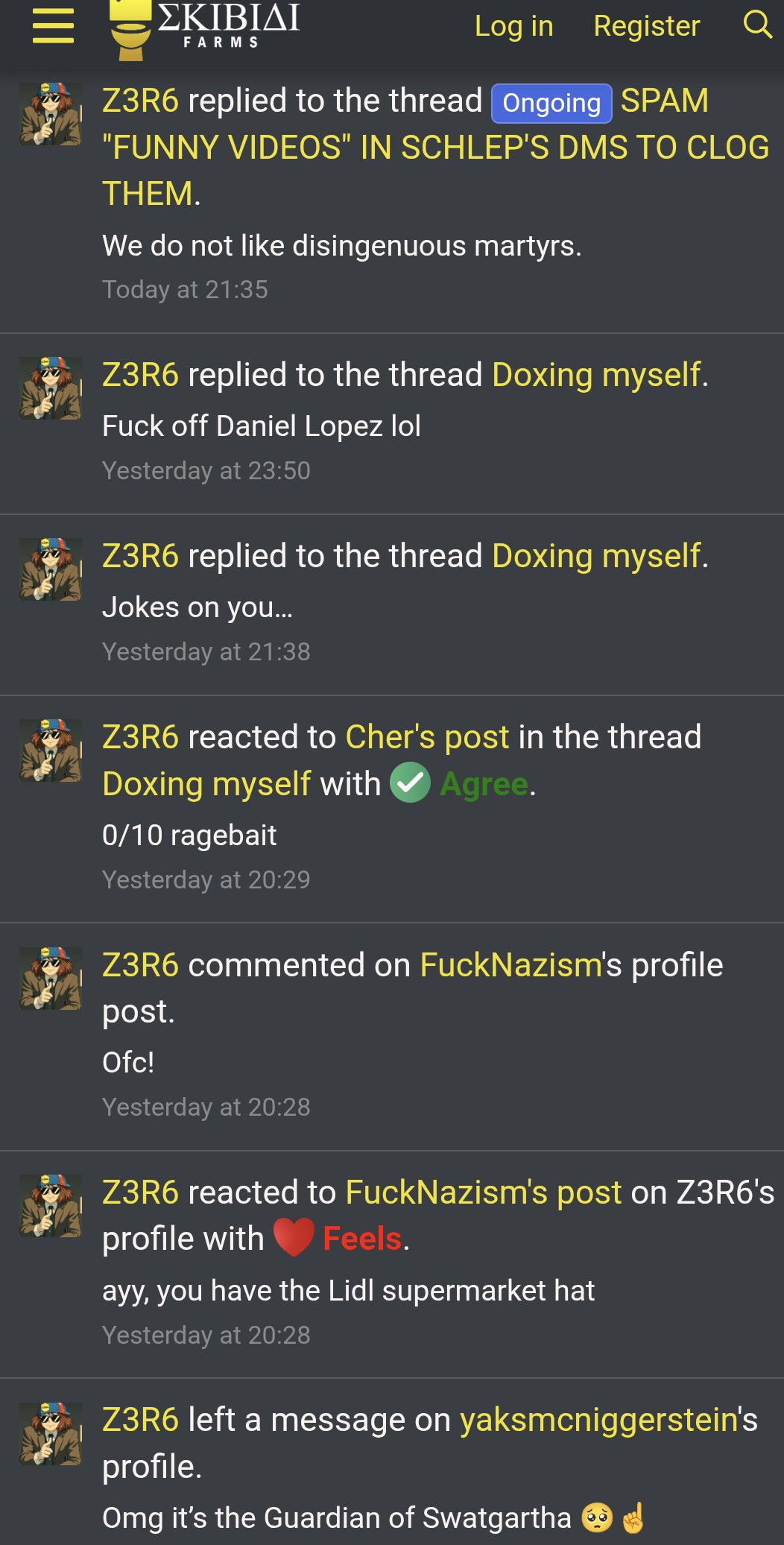Open Z3R6 avatar beside yaksmcniggerstein message

point(51,1434)
